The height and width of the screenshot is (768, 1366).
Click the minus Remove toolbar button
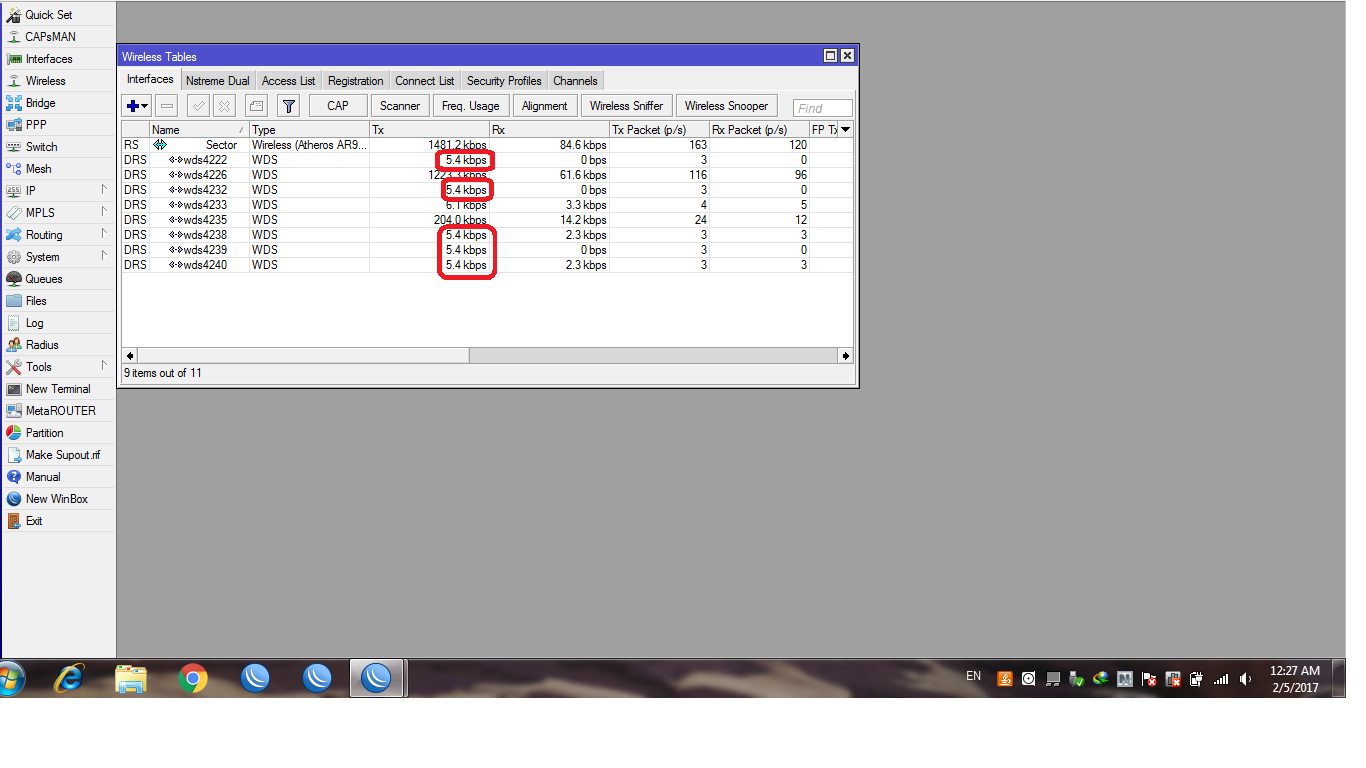tap(167, 106)
